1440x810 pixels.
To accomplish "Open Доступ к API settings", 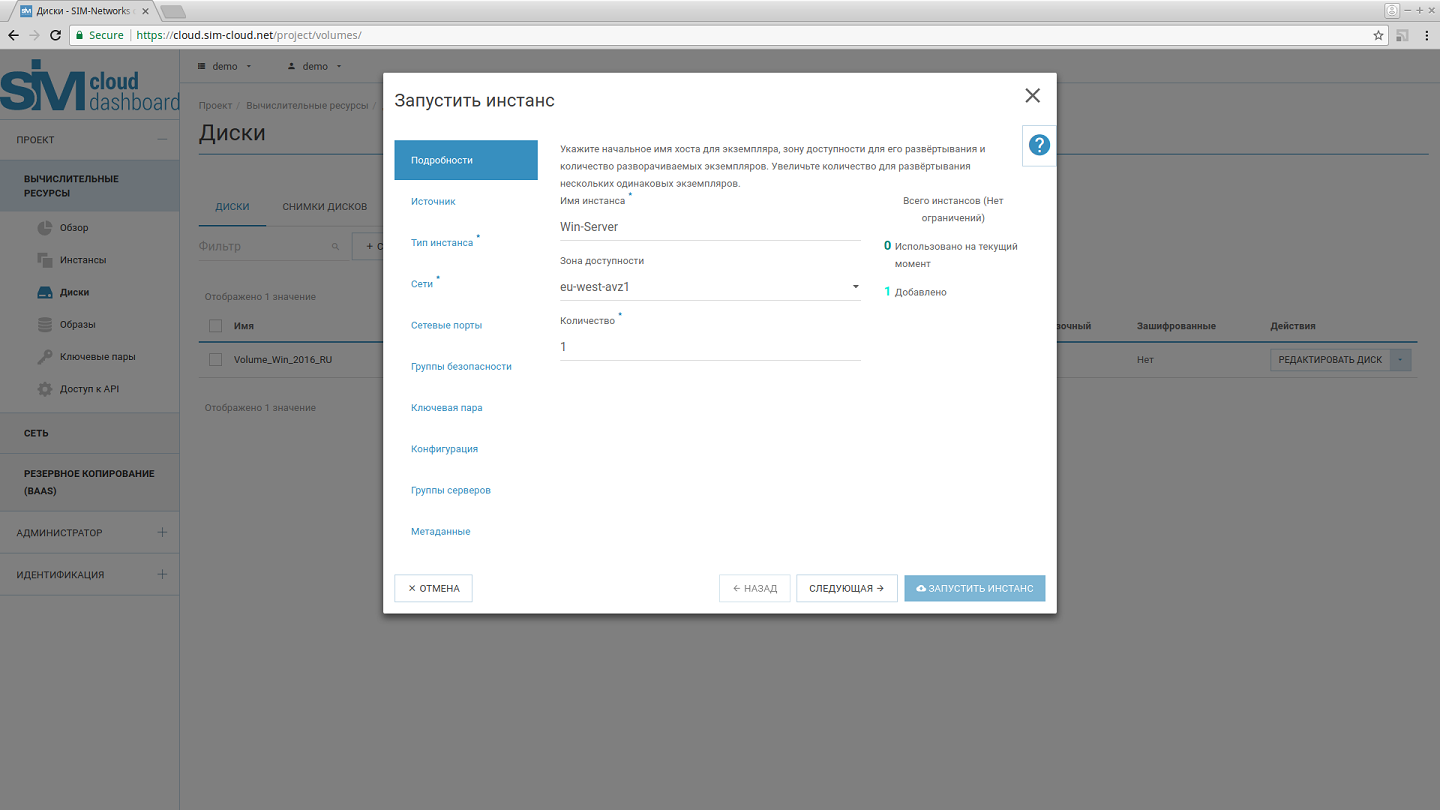I will 89,389.
